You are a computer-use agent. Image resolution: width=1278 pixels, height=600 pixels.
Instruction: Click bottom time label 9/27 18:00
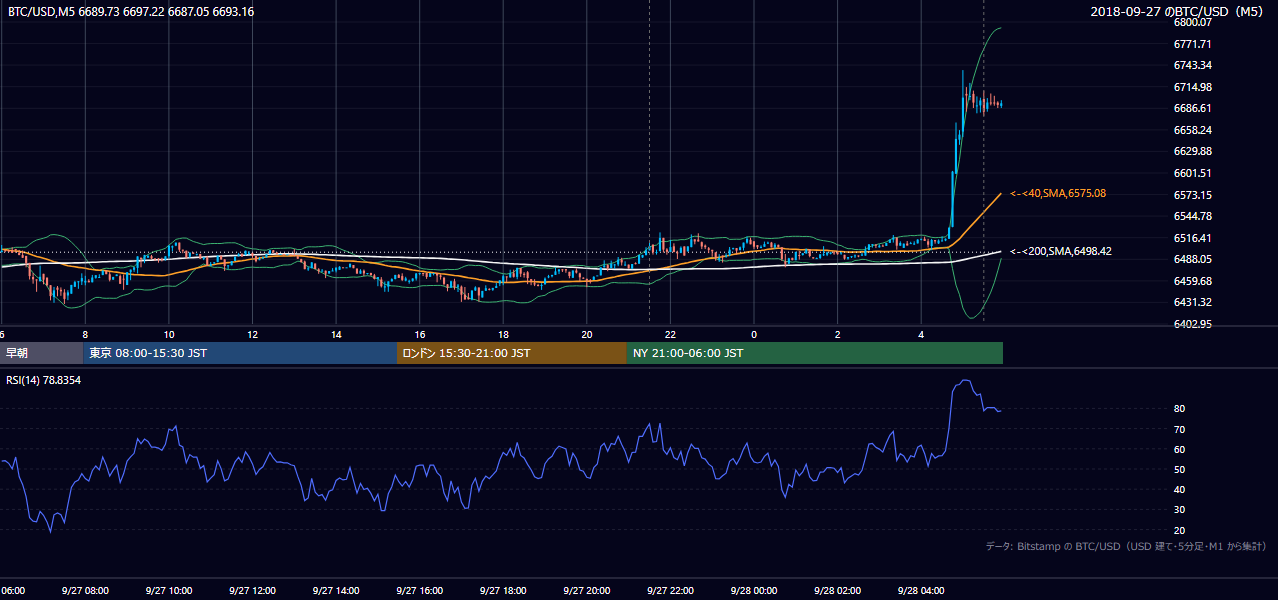coord(503,591)
